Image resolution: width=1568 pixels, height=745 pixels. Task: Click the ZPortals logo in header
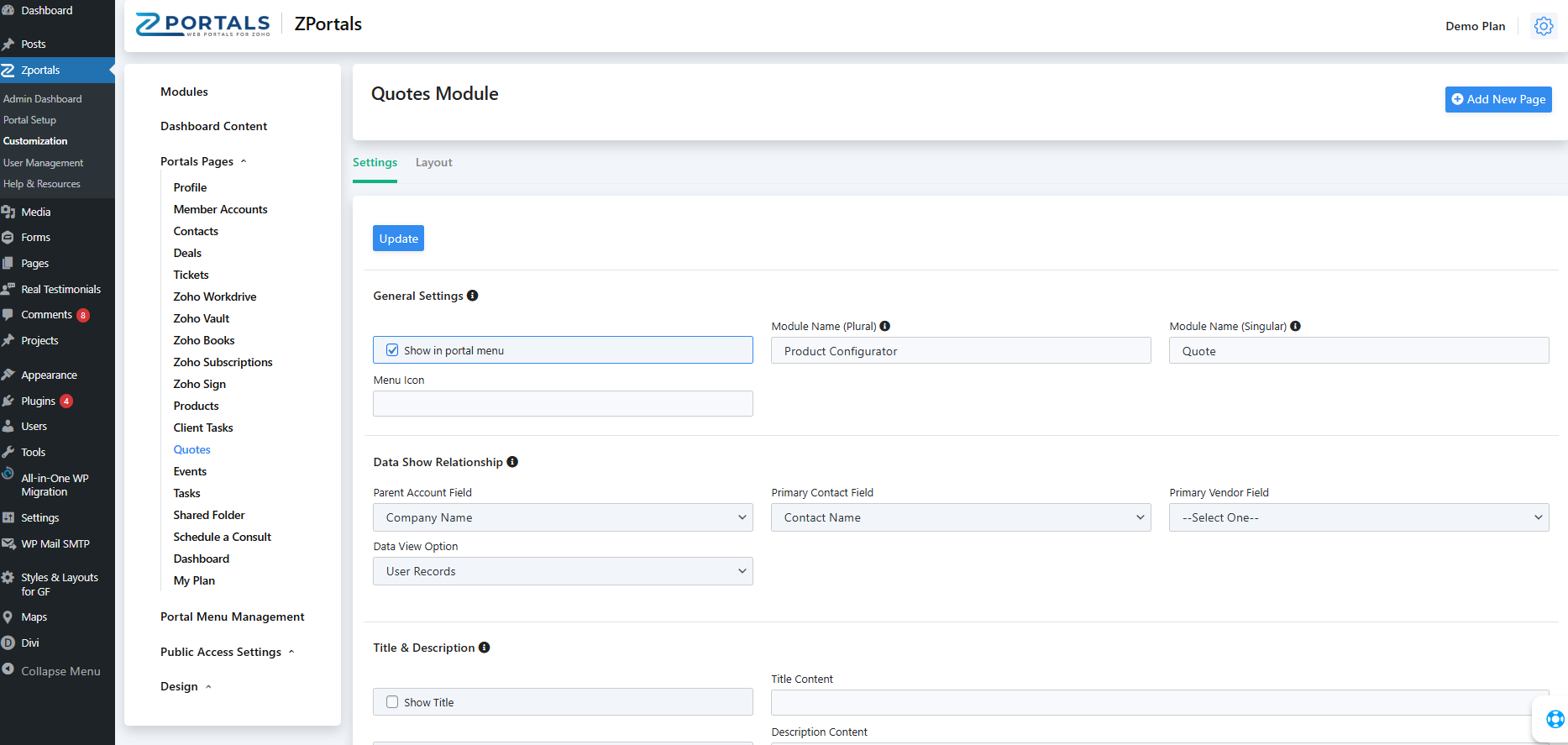203,25
